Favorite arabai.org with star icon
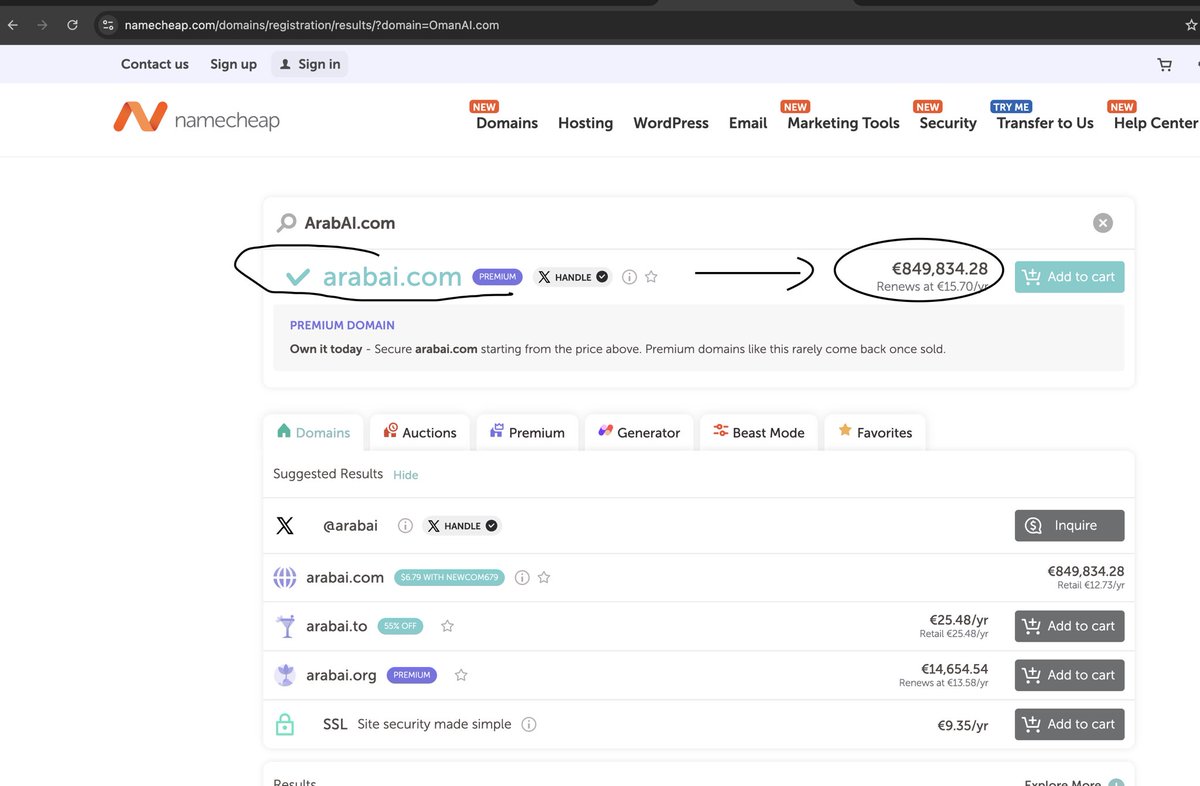The width and height of the screenshot is (1200, 786). point(461,675)
